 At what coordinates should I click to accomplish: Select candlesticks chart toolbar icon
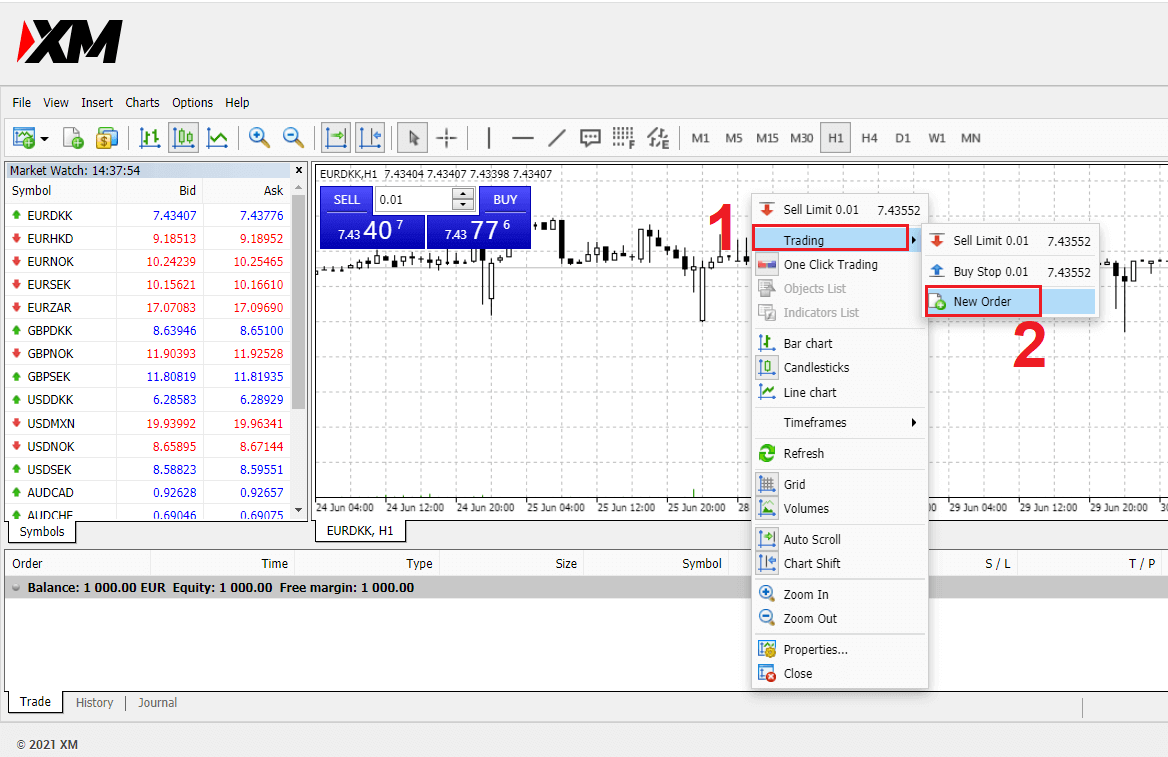pyautogui.click(x=183, y=138)
